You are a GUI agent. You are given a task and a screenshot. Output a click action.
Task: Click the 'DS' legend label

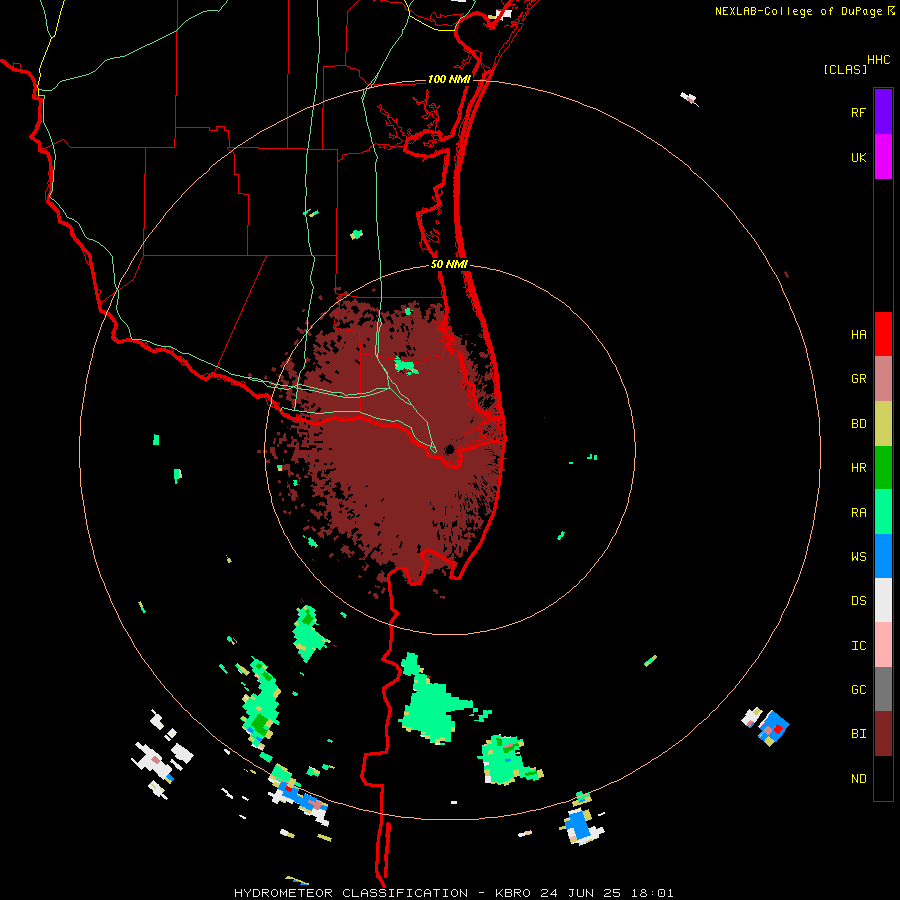858,601
